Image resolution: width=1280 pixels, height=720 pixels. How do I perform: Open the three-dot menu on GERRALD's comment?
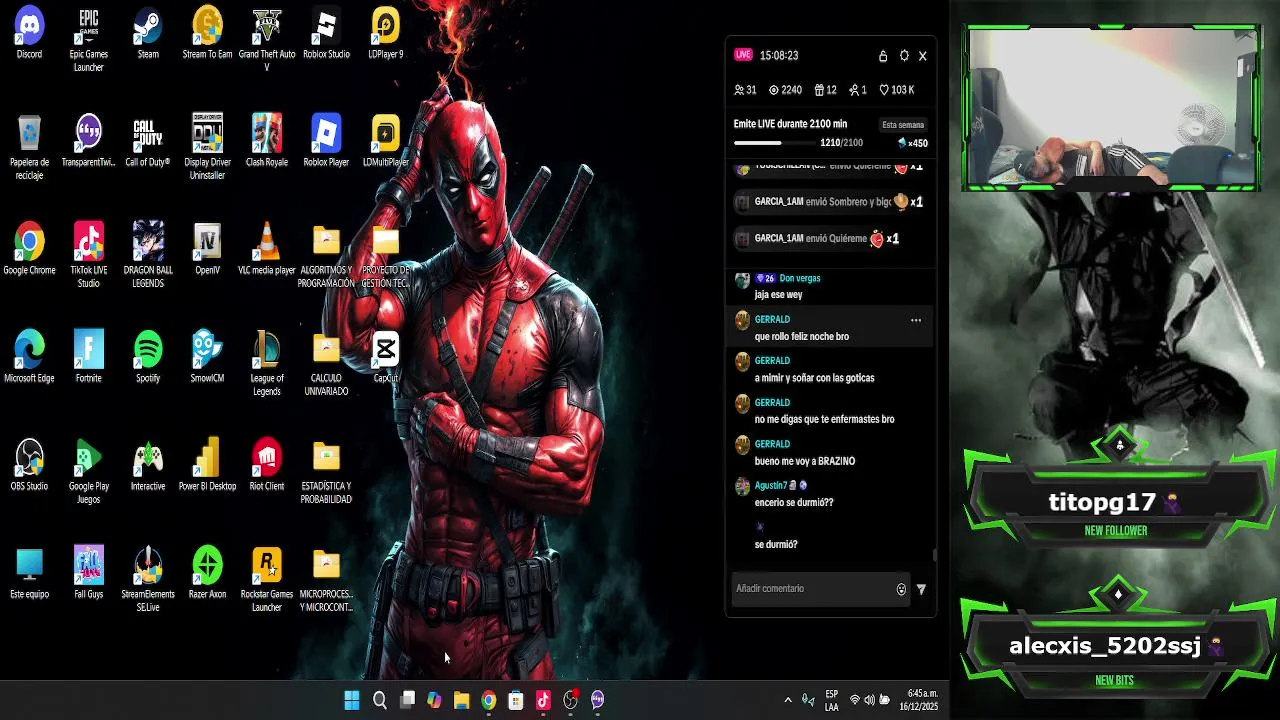click(x=915, y=320)
